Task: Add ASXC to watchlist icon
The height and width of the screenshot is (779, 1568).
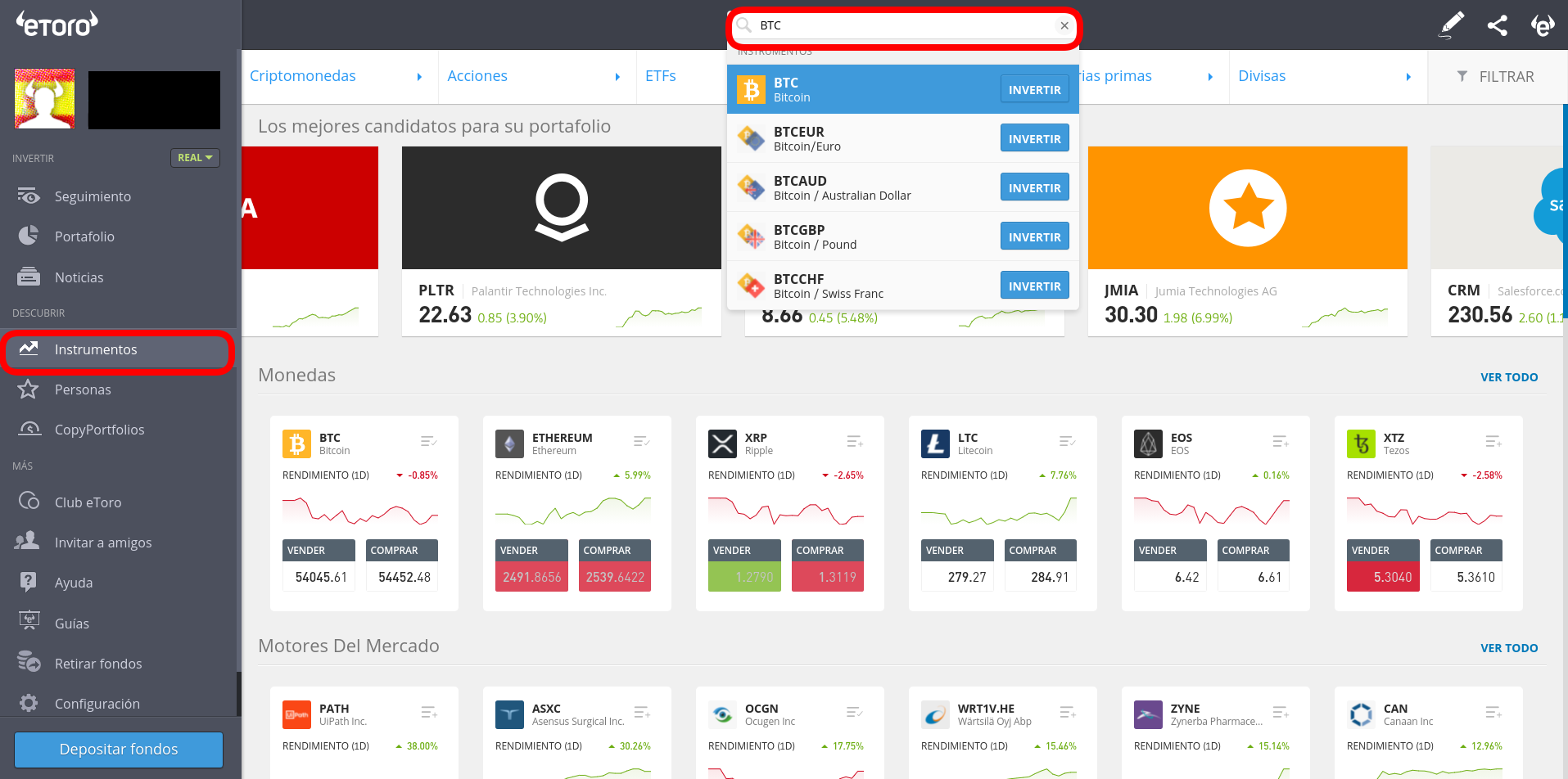Action: point(642,713)
